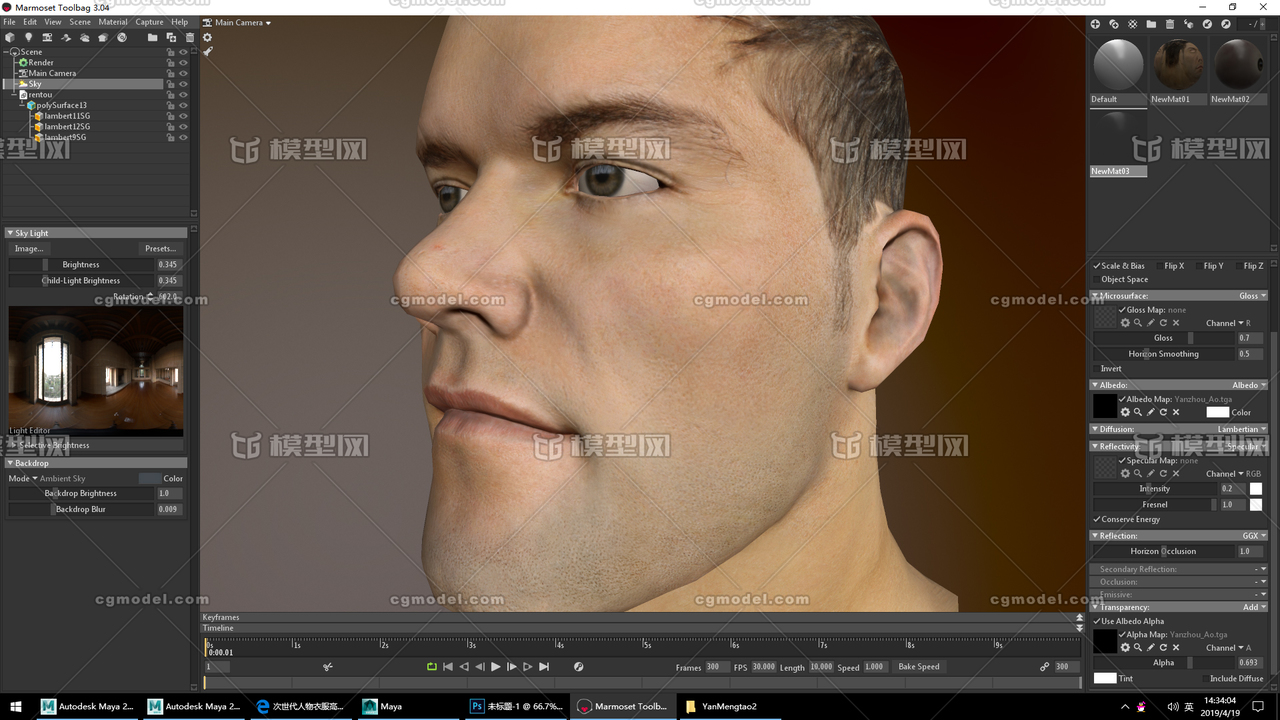Image resolution: width=1280 pixels, height=720 pixels.
Task: Enable the Object Space checkbox
Action: [1096, 279]
